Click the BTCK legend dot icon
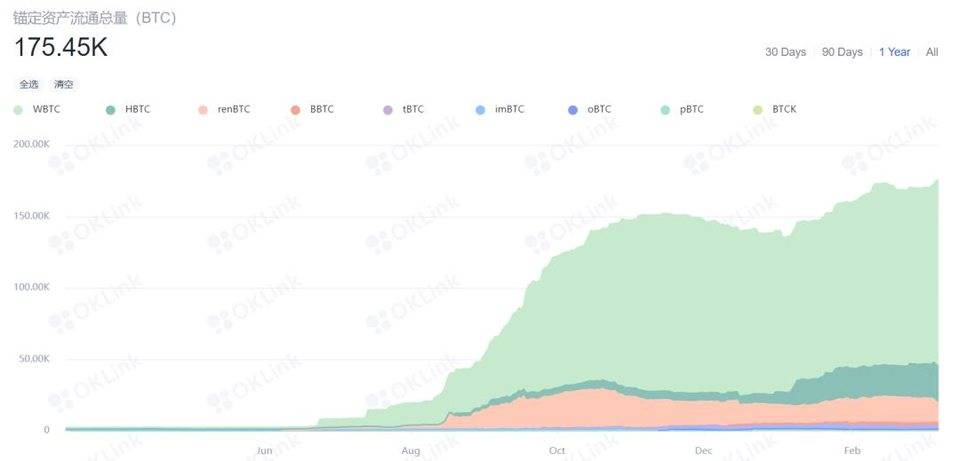 pyautogui.click(x=757, y=109)
